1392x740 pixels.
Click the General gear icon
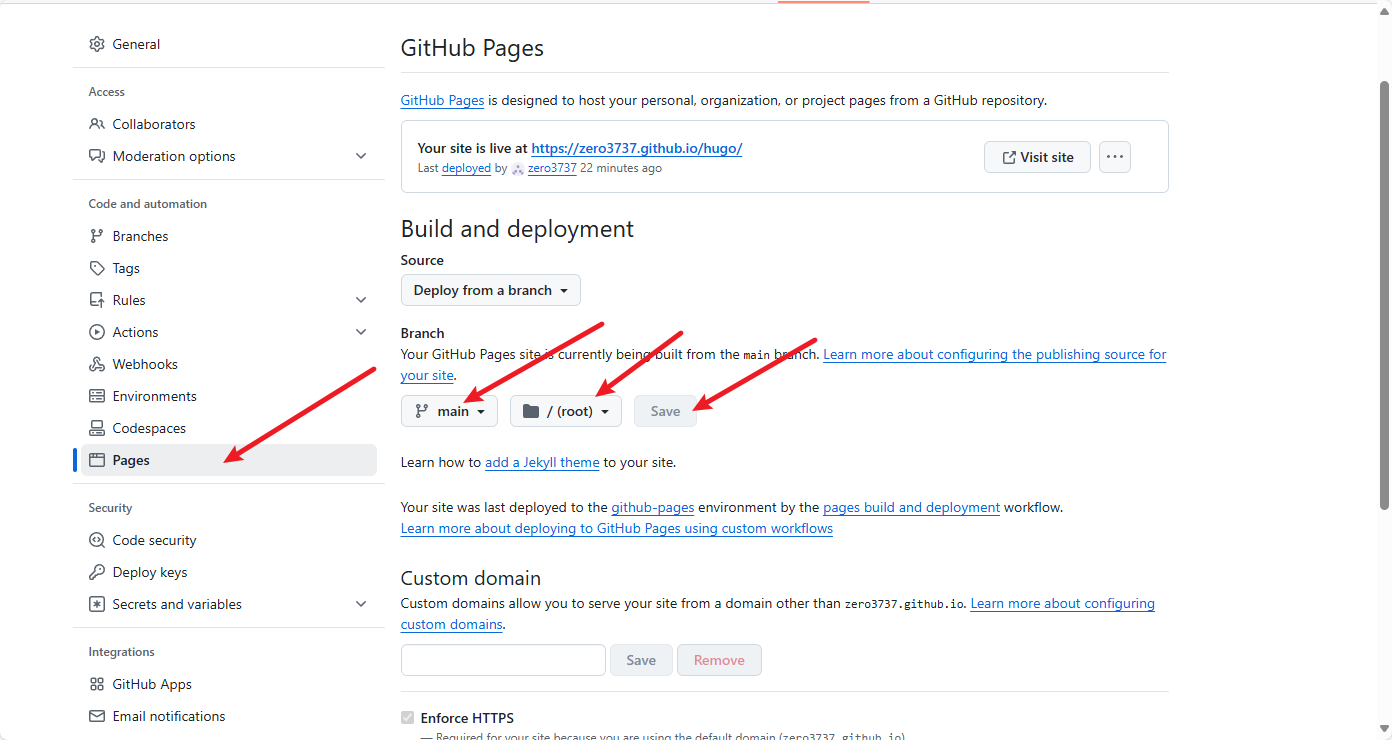point(97,44)
